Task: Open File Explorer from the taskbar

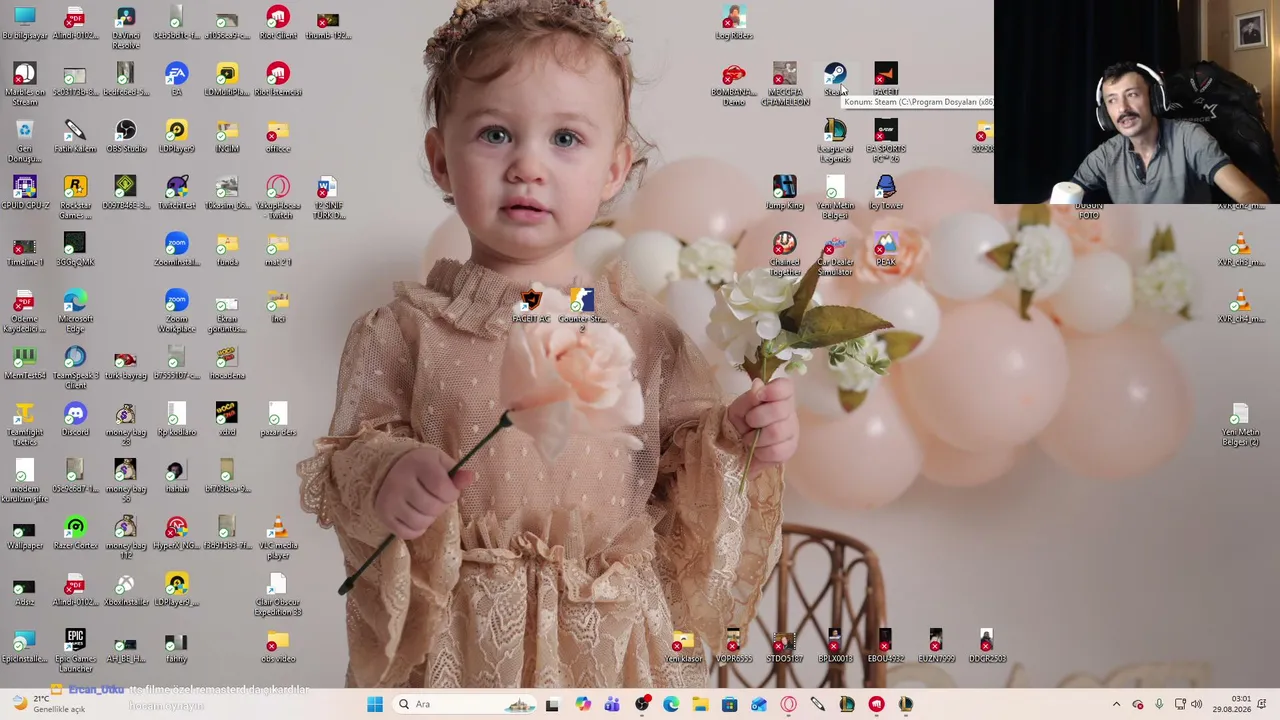Action: click(x=700, y=704)
